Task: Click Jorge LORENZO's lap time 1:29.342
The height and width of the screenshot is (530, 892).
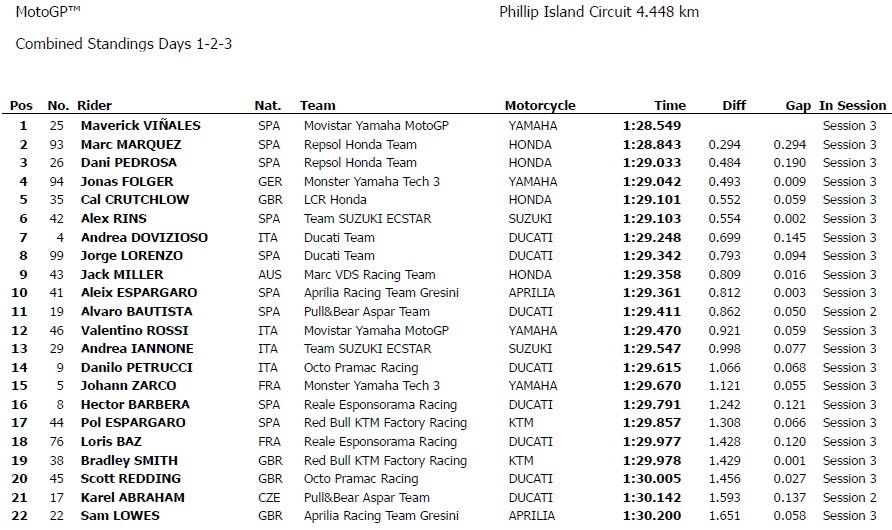Action: click(652, 256)
